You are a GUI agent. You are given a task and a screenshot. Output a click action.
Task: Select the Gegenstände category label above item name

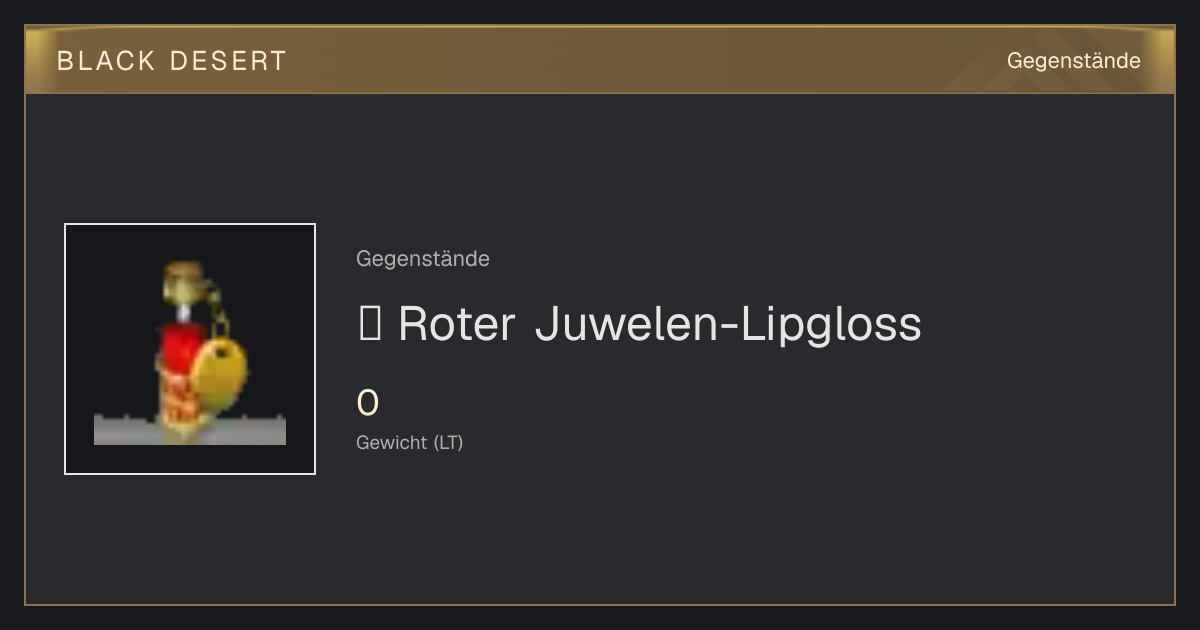tap(423, 259)
